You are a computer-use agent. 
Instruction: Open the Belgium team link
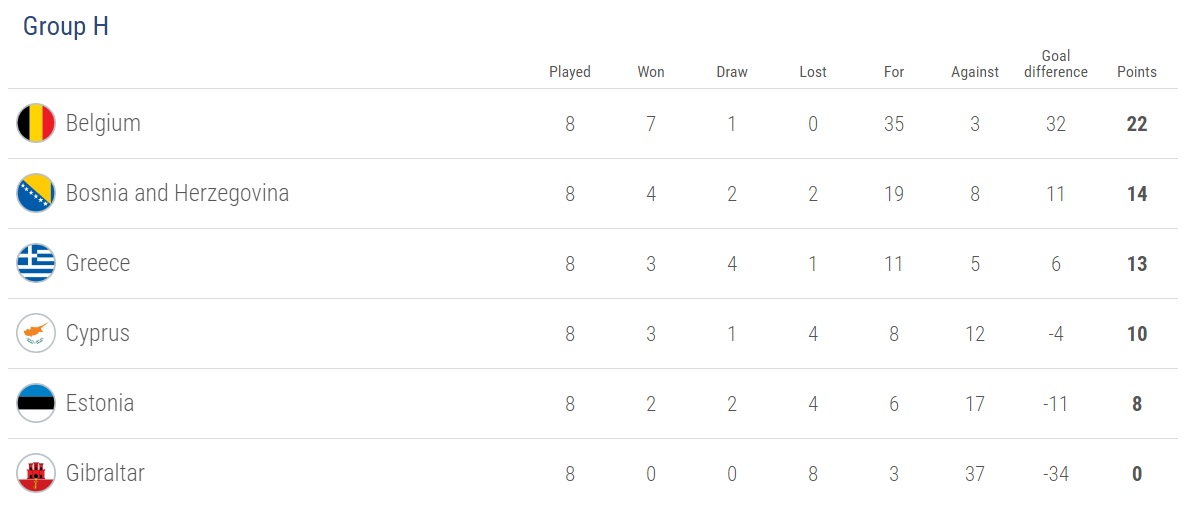tap(103, 124)
